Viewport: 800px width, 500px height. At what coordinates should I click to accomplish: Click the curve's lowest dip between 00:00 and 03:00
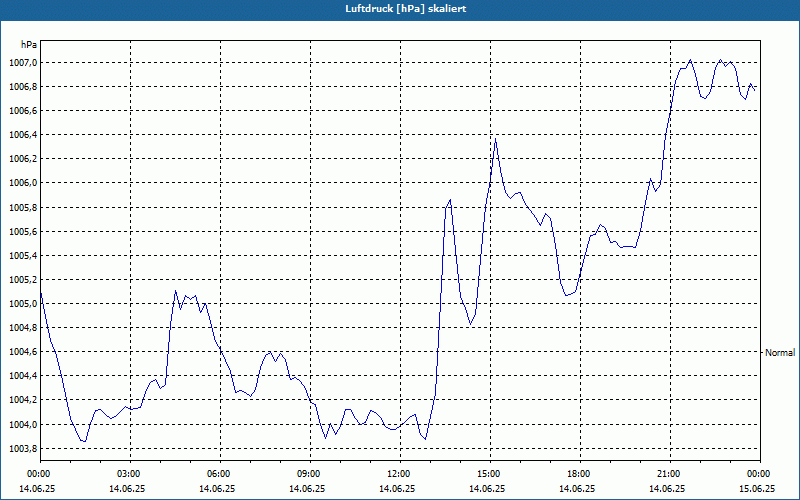coord(84,441)
